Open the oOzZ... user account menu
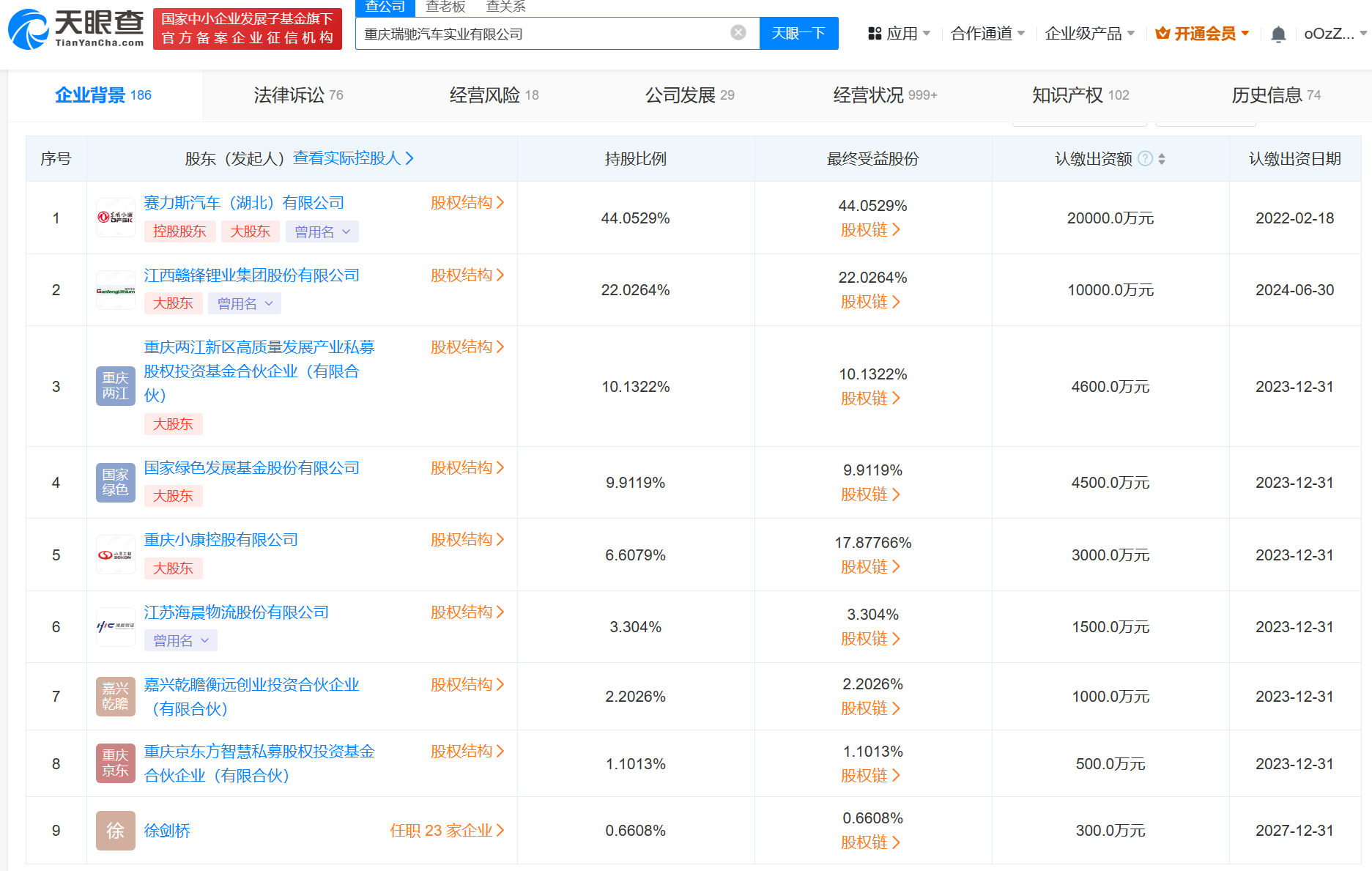 point(1335,34)
